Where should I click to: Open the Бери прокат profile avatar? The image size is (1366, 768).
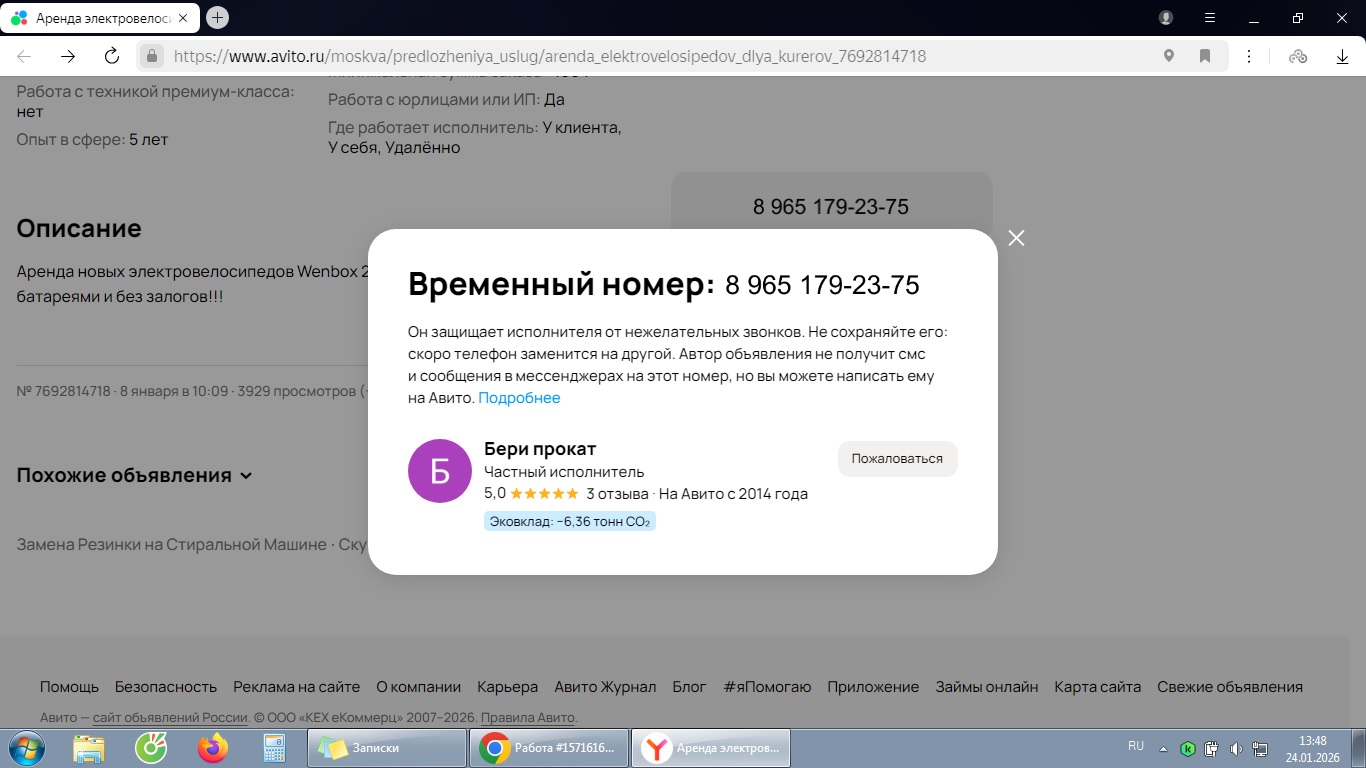(440, 471)
